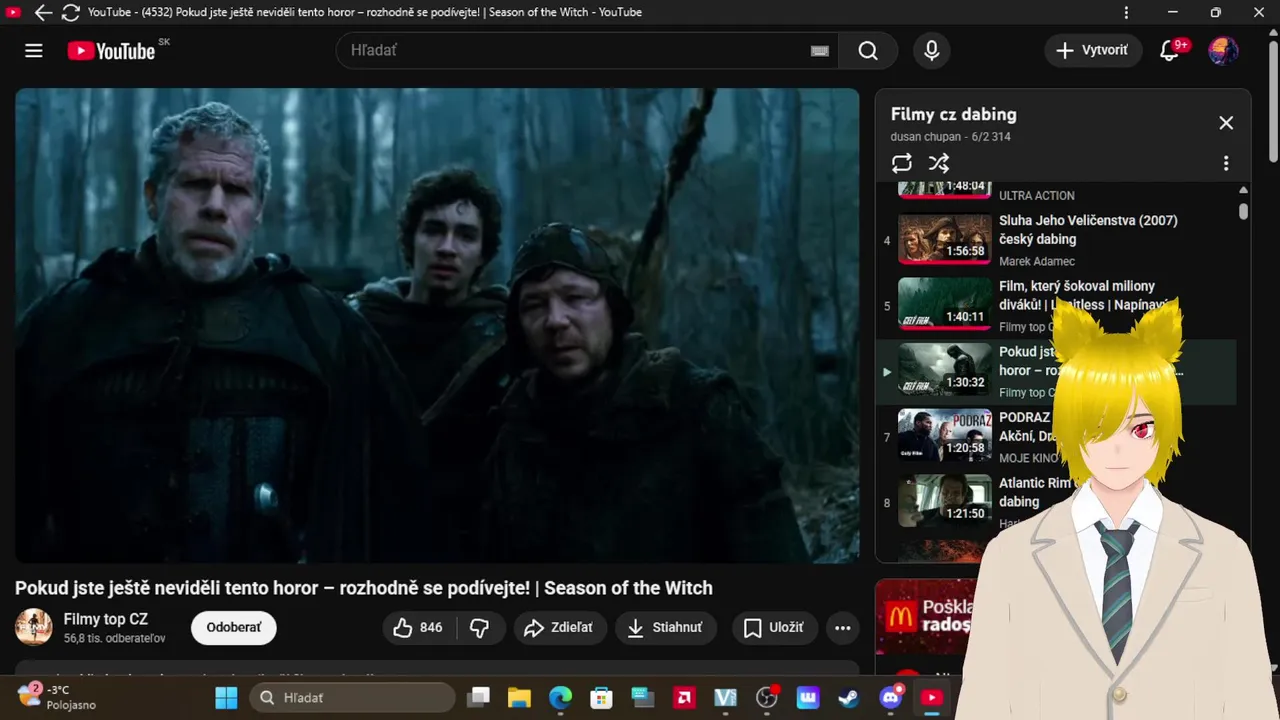Open the YouTube hamburger guide menu
The width and height of the screenshot is (1280, 720).
(34, 51)
